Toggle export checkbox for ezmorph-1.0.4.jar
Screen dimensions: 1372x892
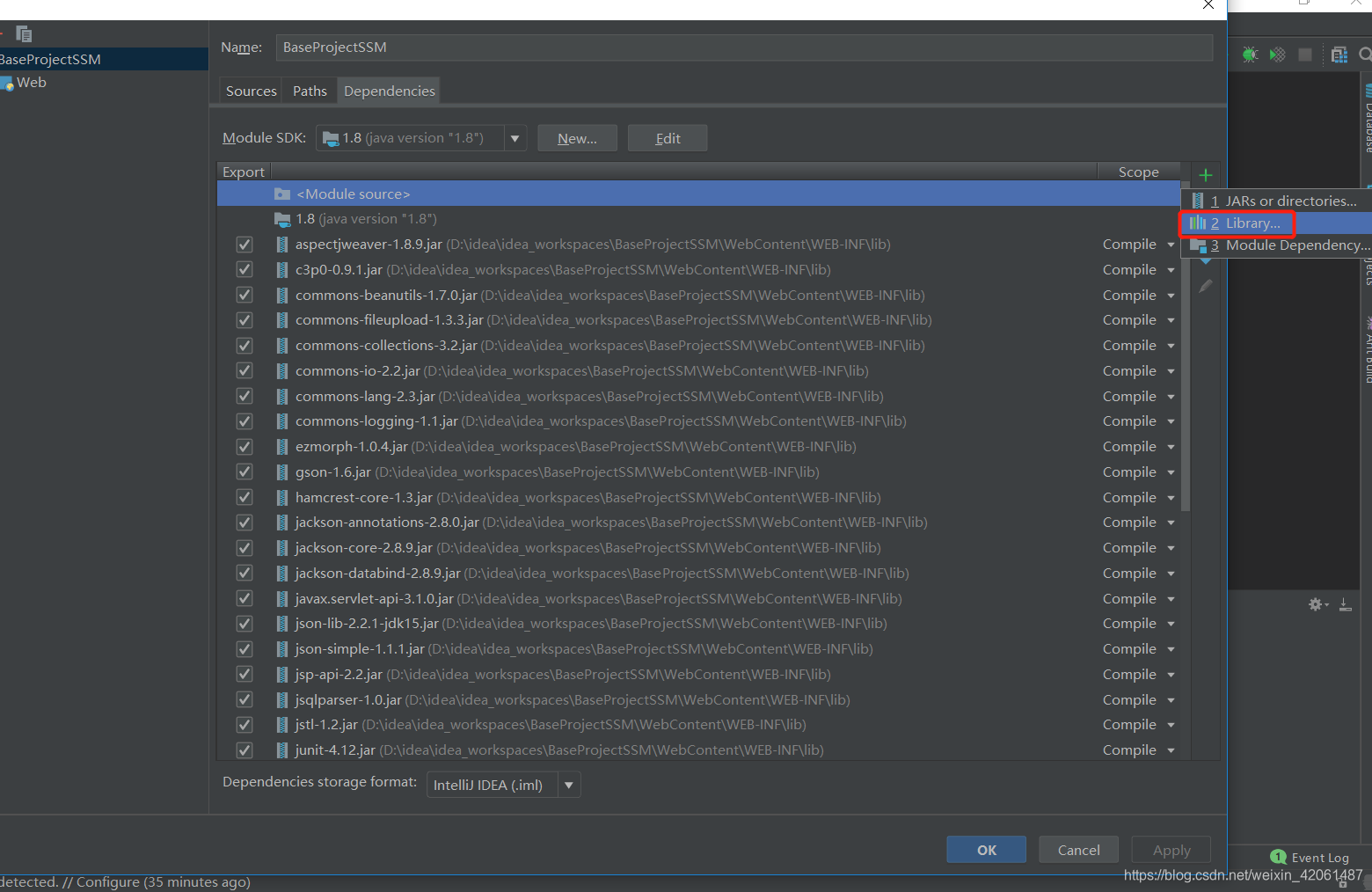(244, 447)
